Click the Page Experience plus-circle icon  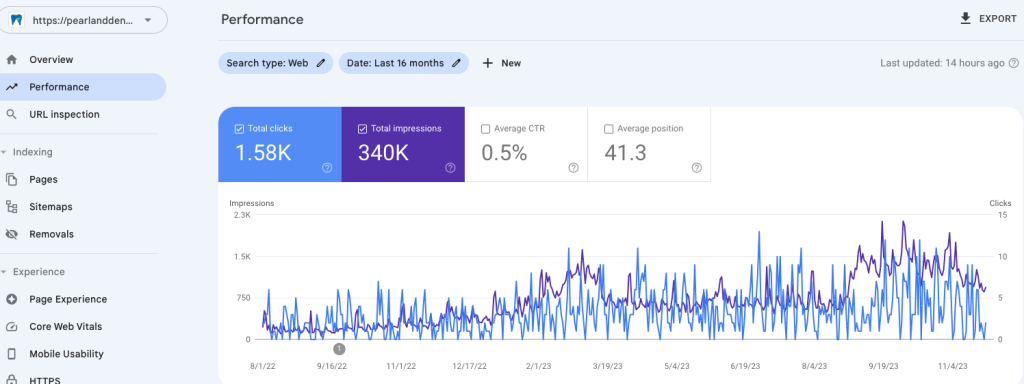[x=11, y=299]
